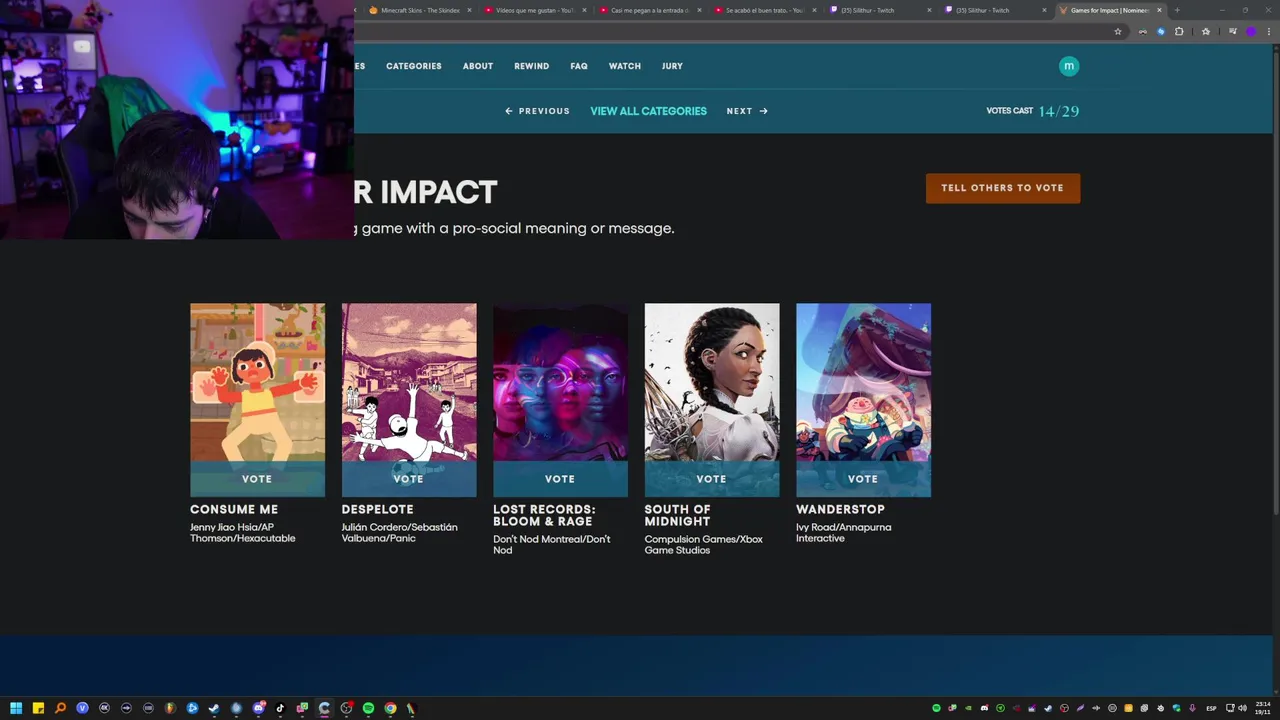The height and width of the screenshot is (720, 1280).
Task: Click the DESPELOTE title text
Action: 377,509
